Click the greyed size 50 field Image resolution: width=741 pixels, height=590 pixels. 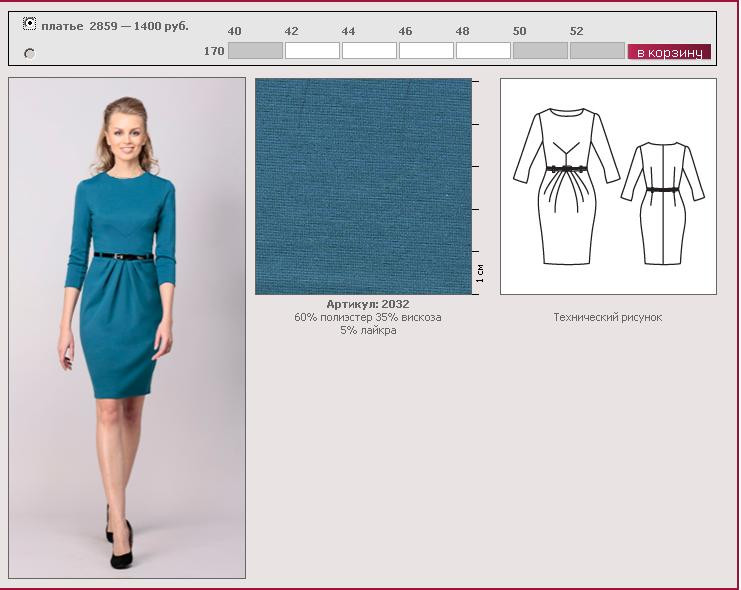(540, 51)
